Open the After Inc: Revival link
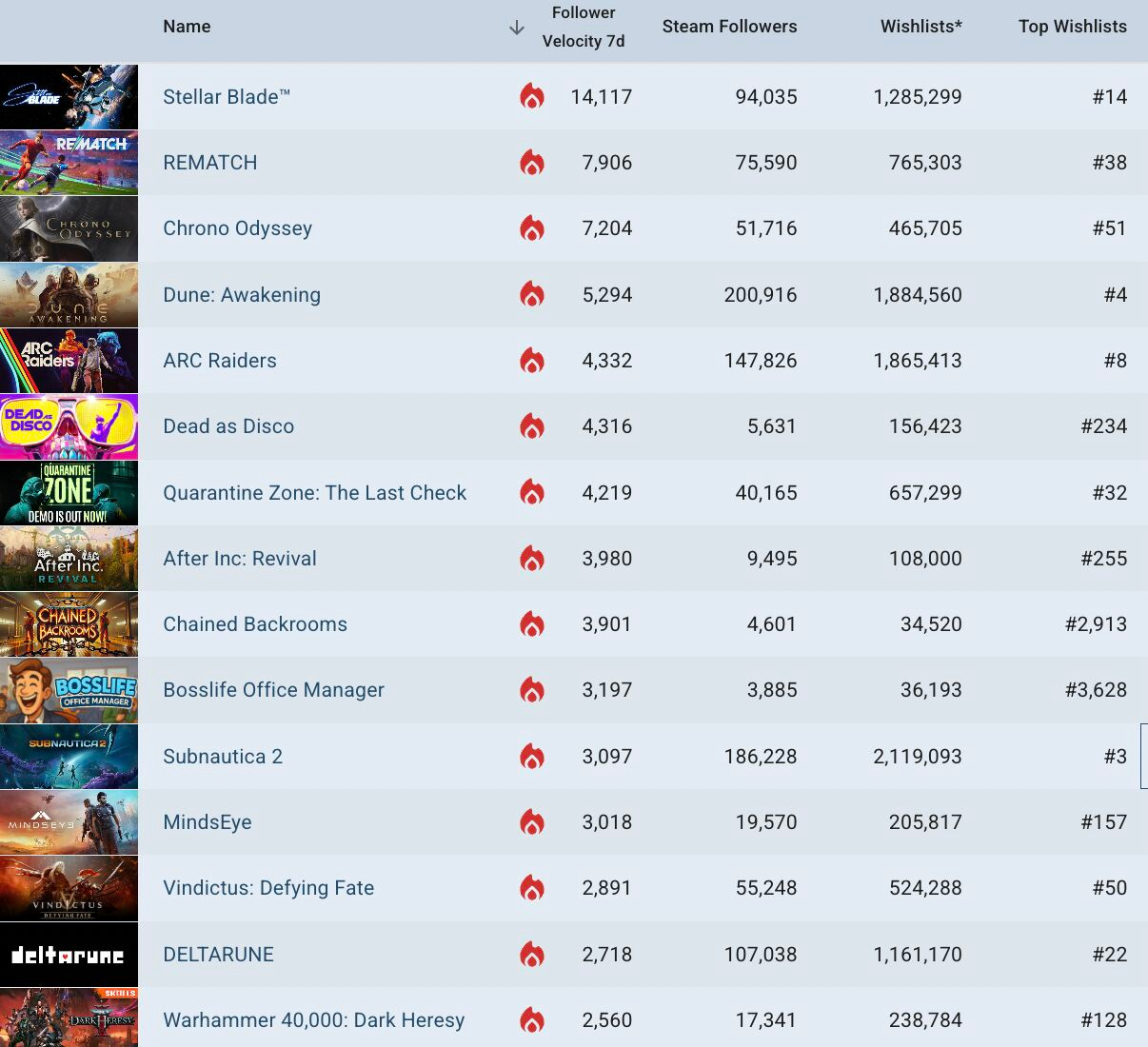 (x=240, y=559)
